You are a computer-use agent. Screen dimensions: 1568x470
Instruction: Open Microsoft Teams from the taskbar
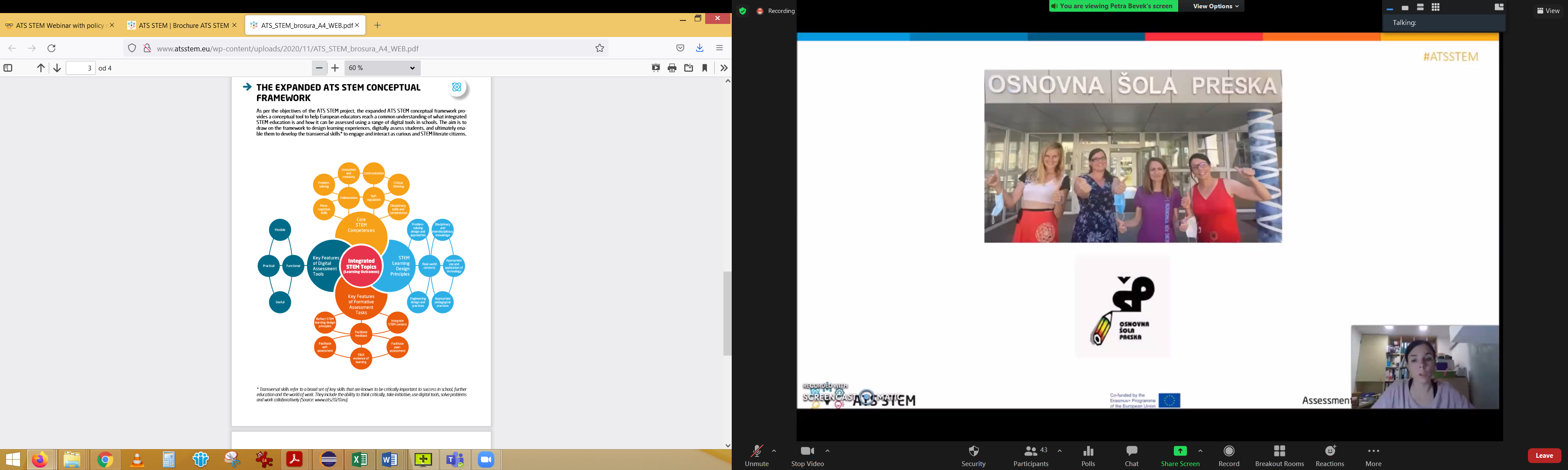coord(455,460)
